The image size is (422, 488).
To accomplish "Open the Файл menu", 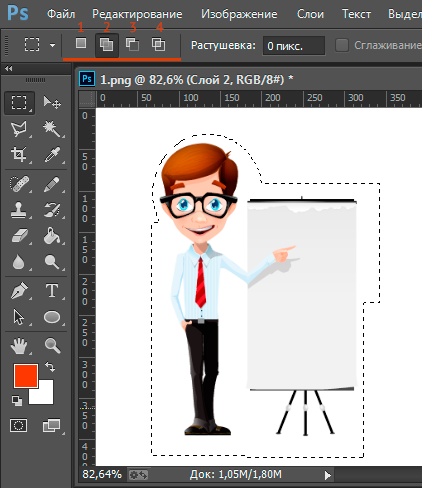I will coord(61,14).
